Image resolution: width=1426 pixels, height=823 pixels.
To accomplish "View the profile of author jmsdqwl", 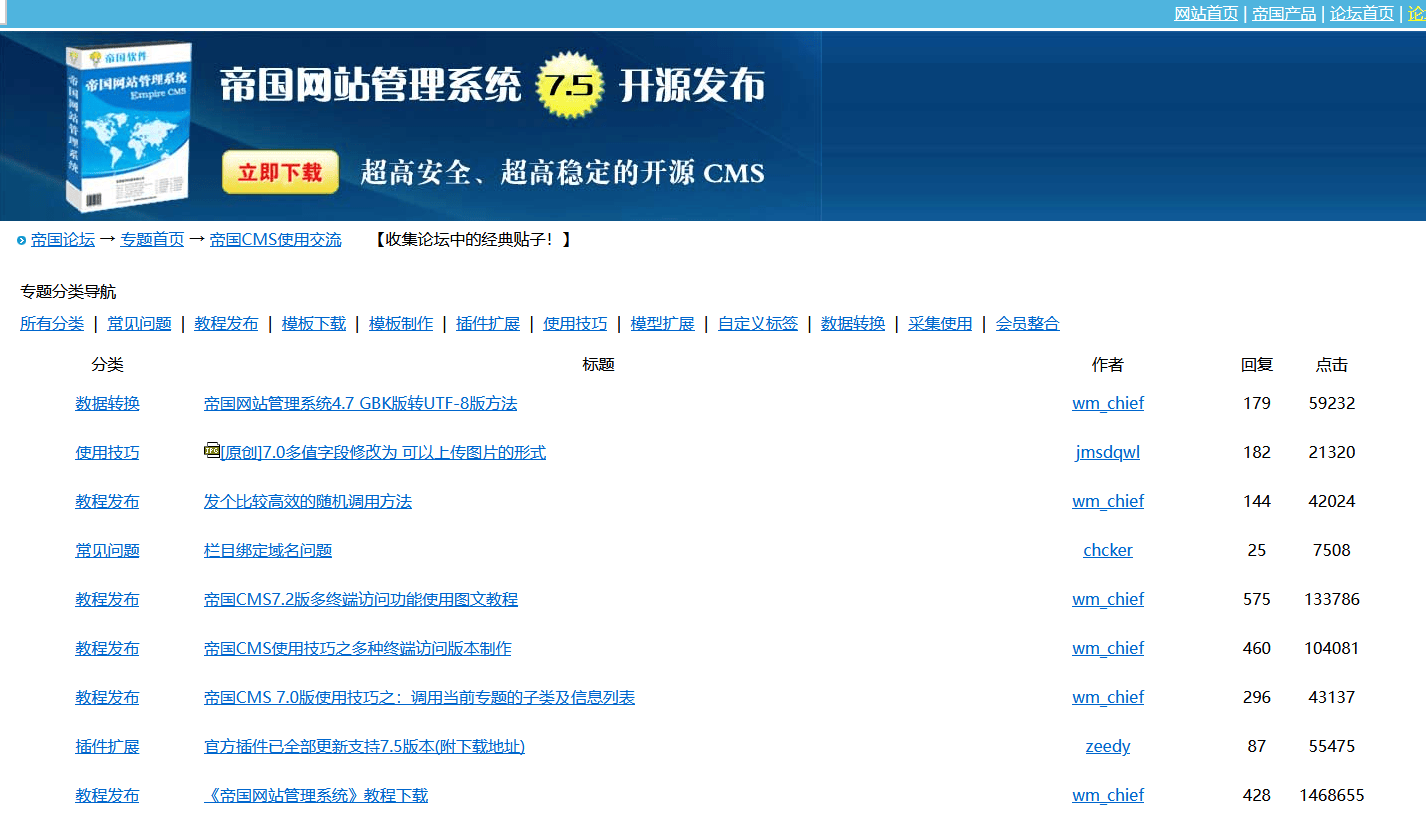I will click(x=1108, y=453).
